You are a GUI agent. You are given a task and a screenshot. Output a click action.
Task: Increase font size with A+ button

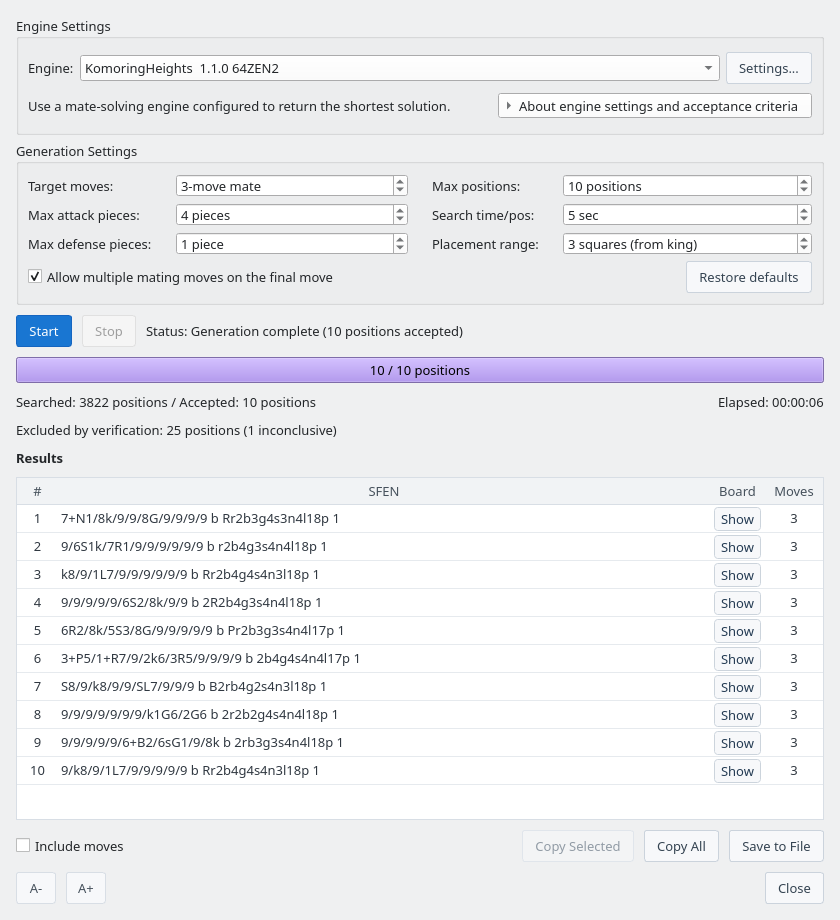pos(86,888)
